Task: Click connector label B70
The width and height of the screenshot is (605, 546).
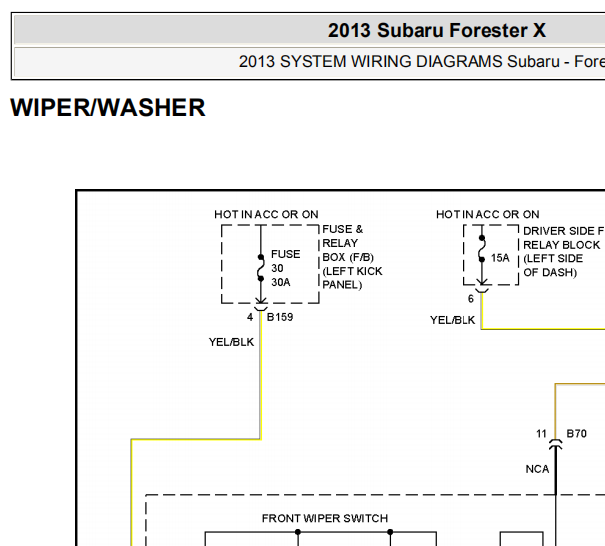Action: tap(576, 434)
